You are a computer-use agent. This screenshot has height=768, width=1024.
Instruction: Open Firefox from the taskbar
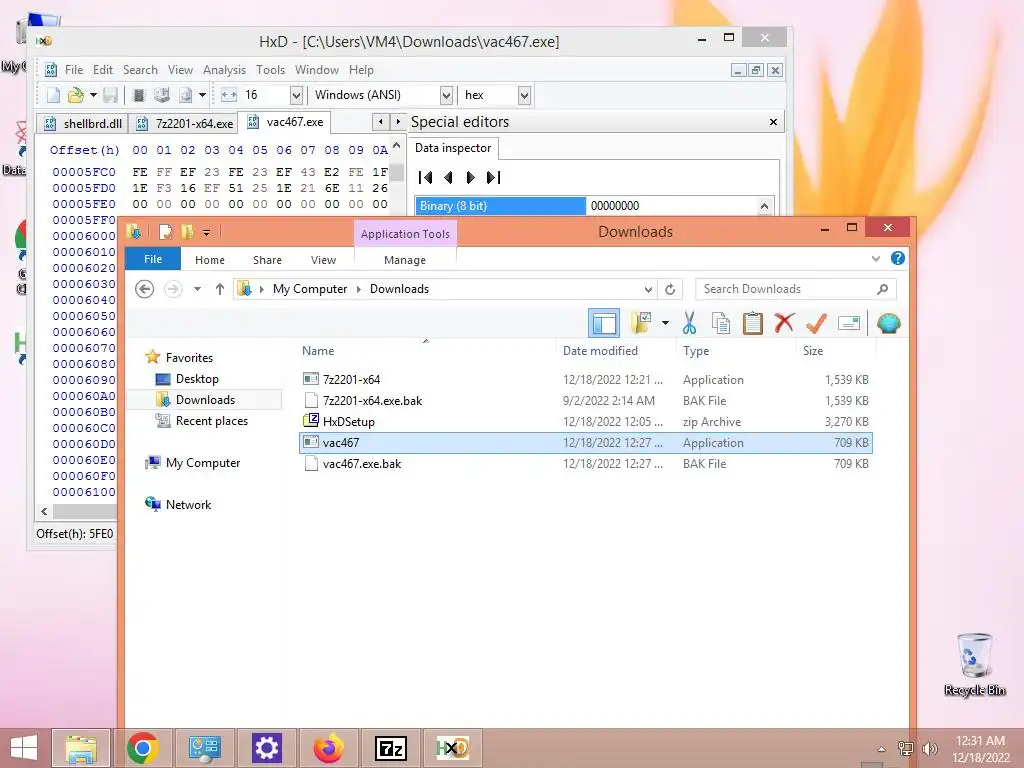tap(328, 748)
